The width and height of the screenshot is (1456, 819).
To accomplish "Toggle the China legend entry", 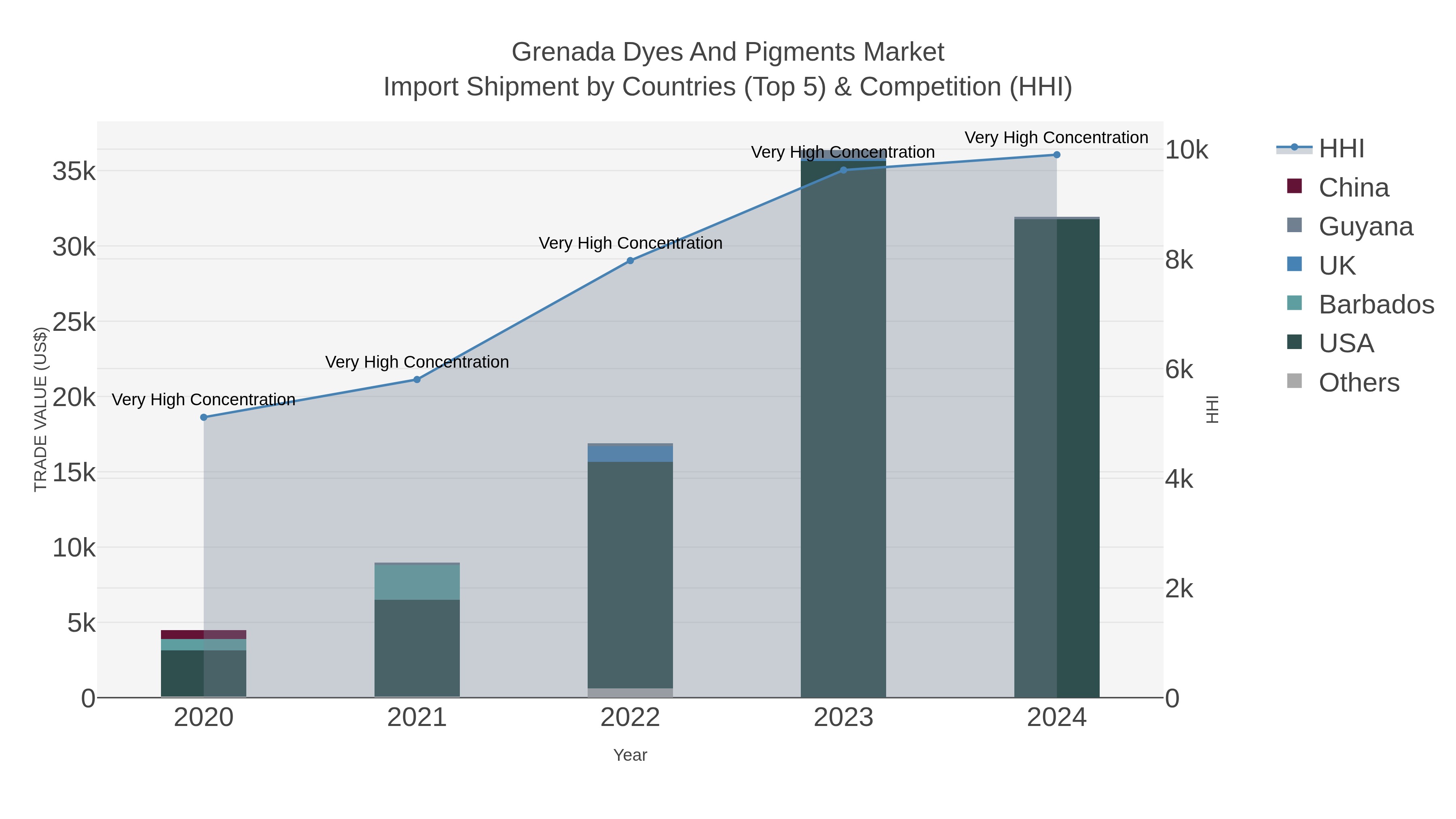I will coord(1337,188).
